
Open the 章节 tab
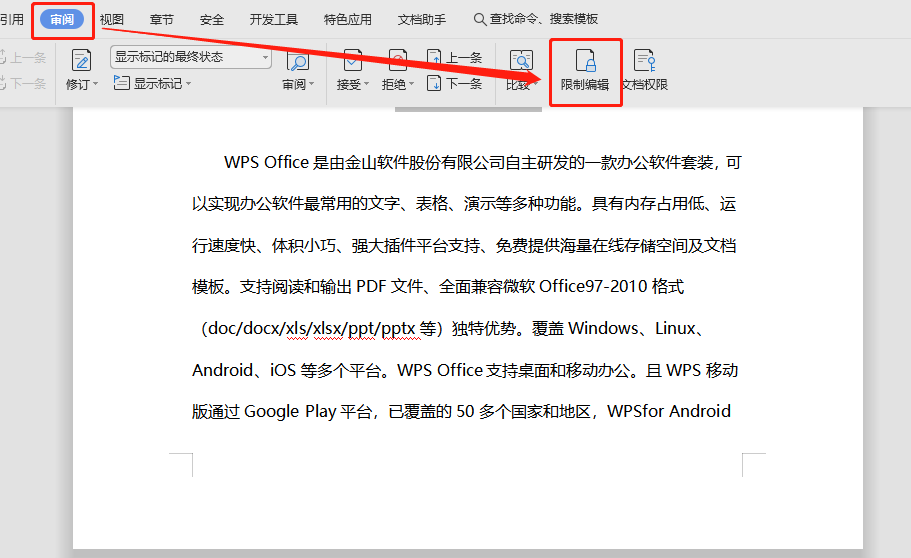[x=161, y=19]
